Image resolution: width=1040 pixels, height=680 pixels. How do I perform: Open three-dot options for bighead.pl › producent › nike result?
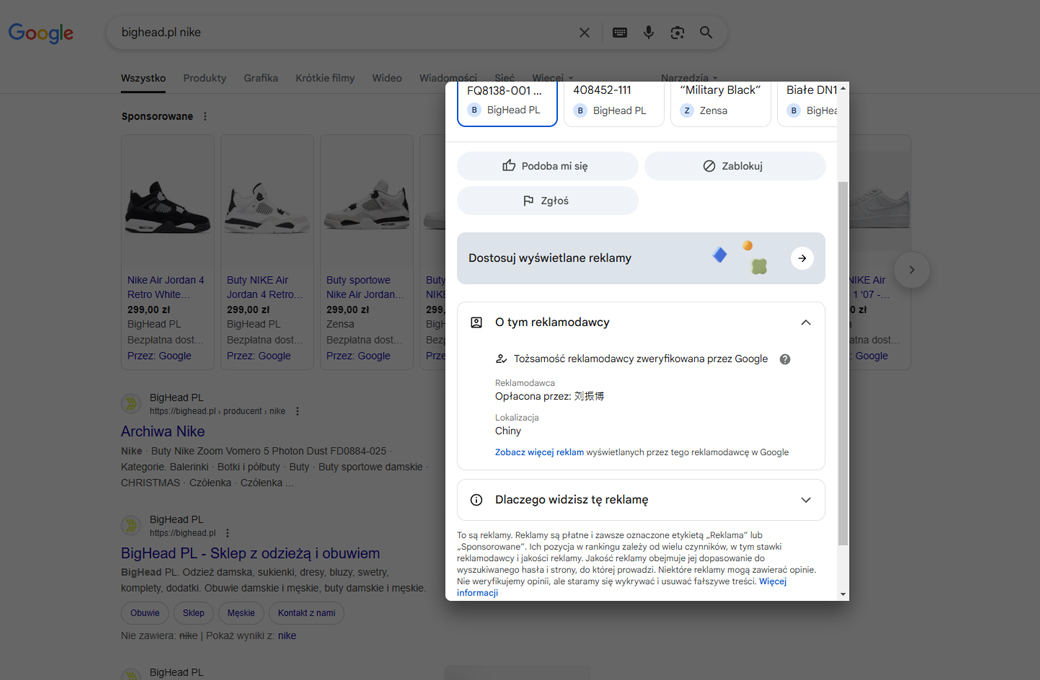[x=297, y=411]
